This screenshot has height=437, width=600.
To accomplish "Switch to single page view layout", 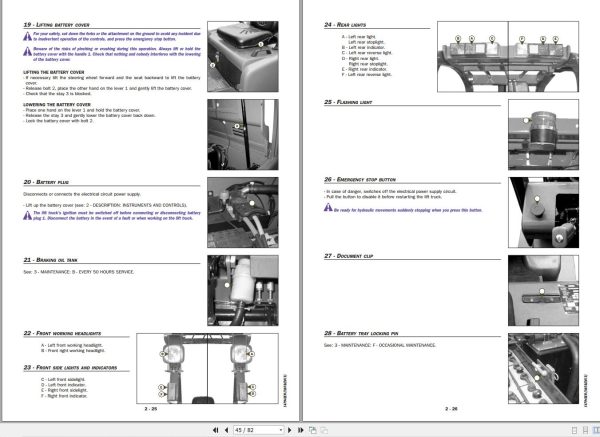I will point(574,430).
